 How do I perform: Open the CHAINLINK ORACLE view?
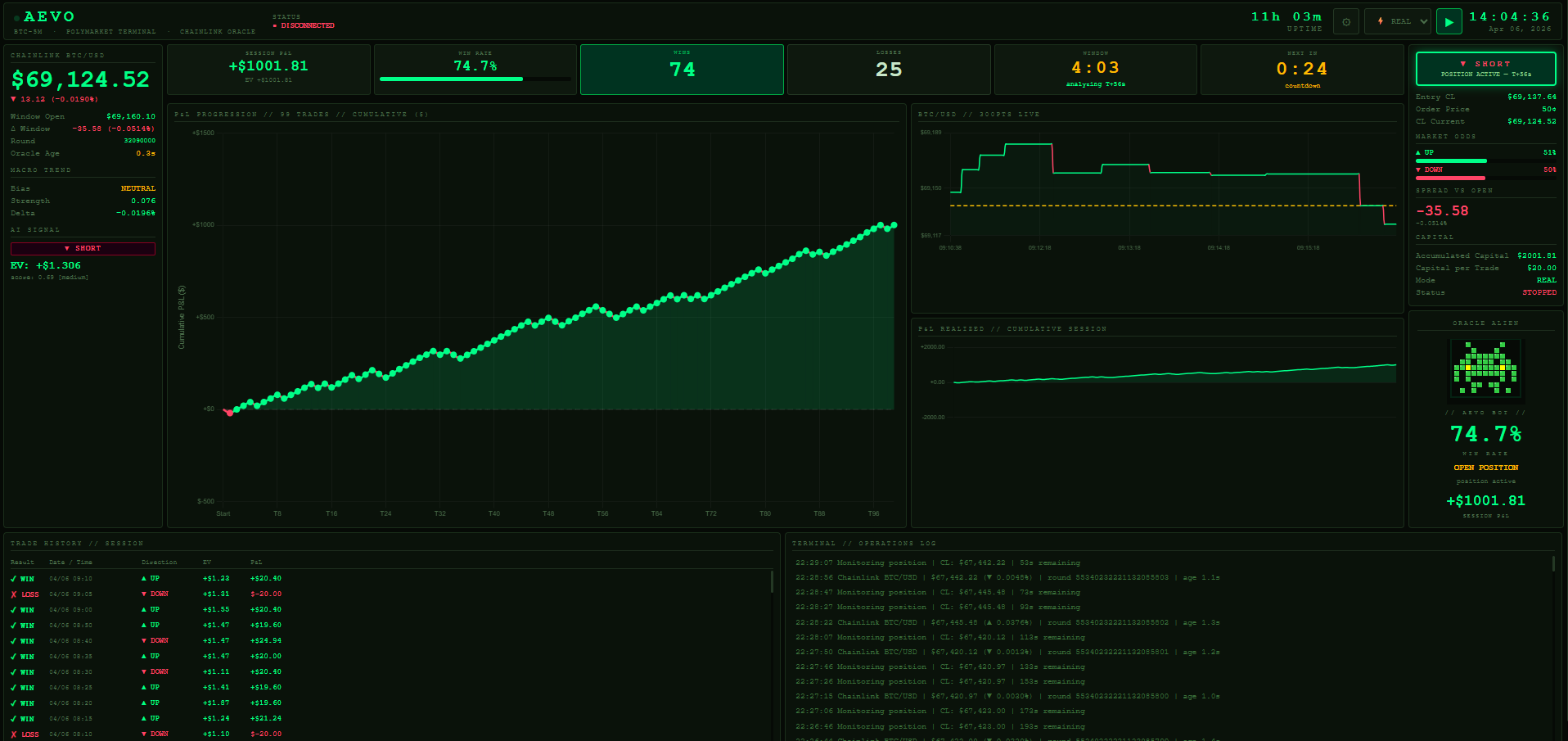tap(217, 31)
